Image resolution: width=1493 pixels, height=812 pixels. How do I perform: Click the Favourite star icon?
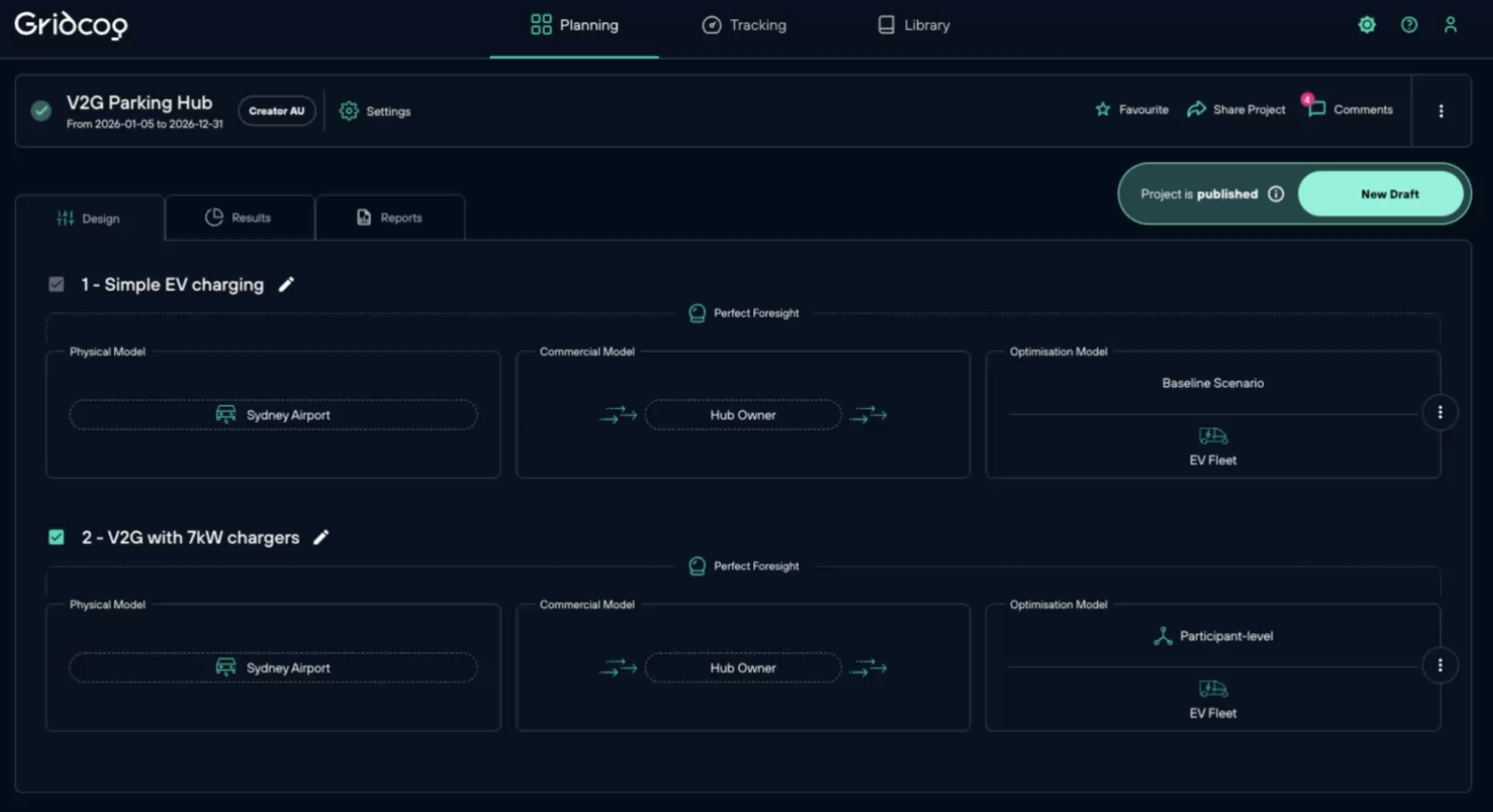click(1103, 110)
